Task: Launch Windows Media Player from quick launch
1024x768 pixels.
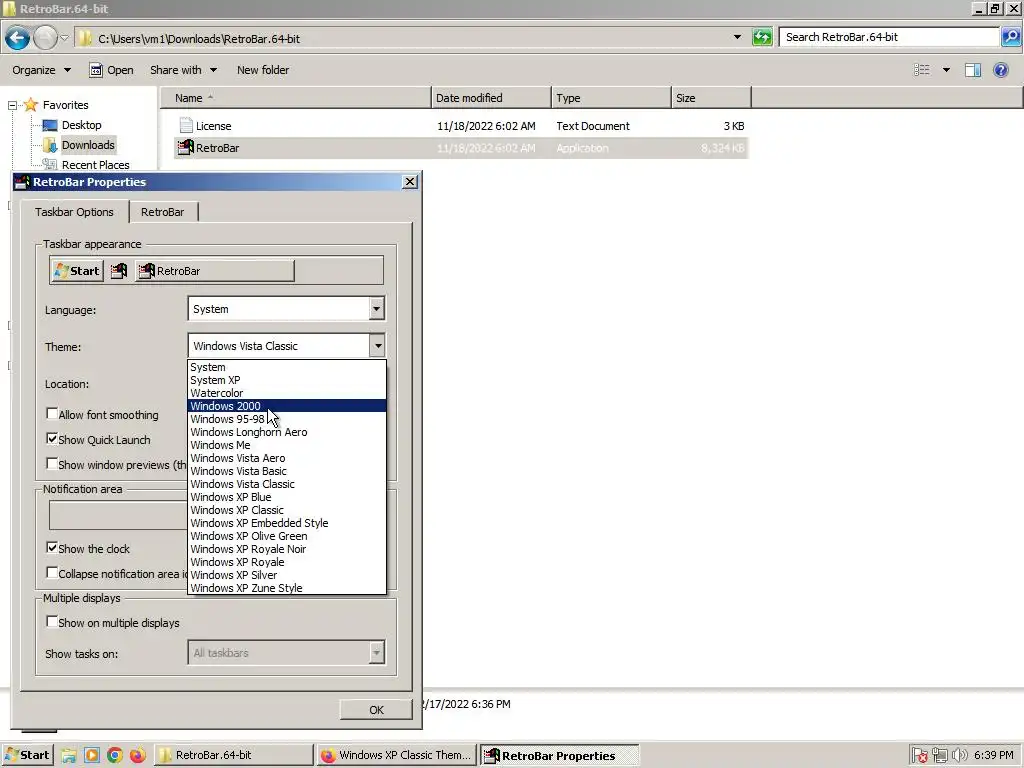Action: coord(91,756)
